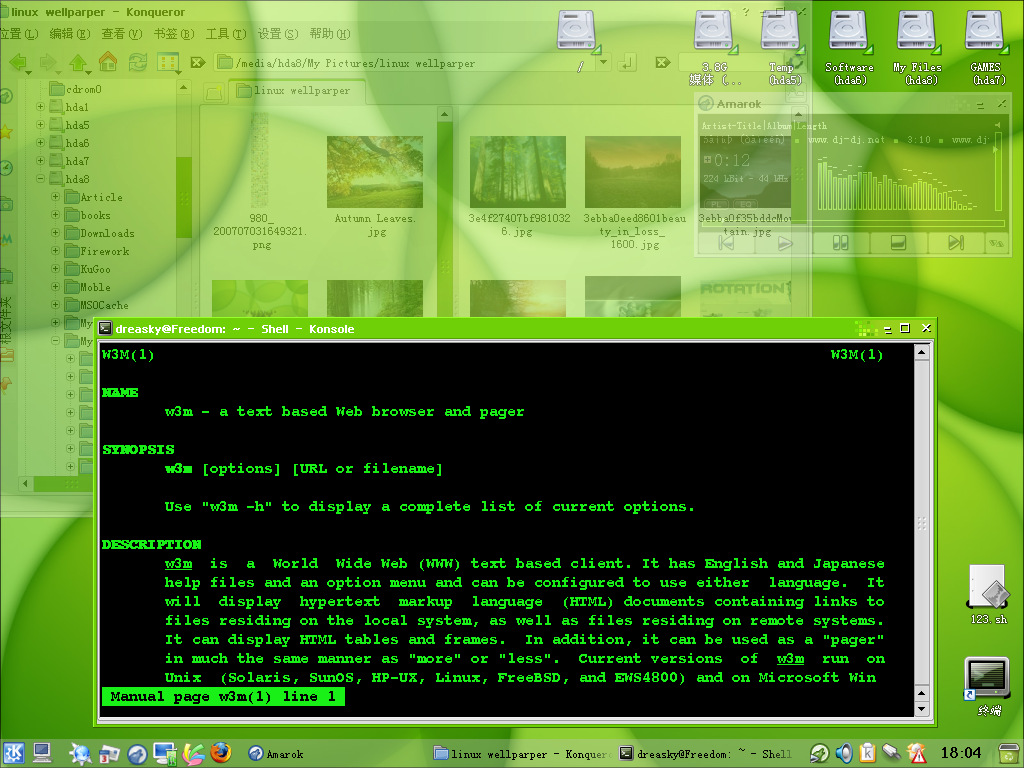Seek using the Amarok progress bar

852,223
